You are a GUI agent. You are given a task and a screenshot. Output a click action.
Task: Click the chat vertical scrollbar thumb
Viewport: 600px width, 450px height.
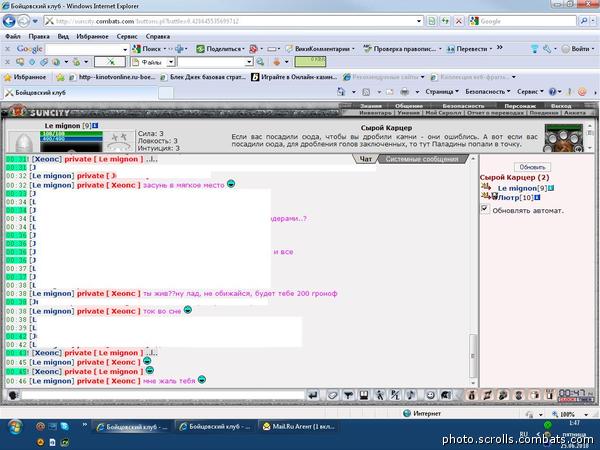coord(473,356)
